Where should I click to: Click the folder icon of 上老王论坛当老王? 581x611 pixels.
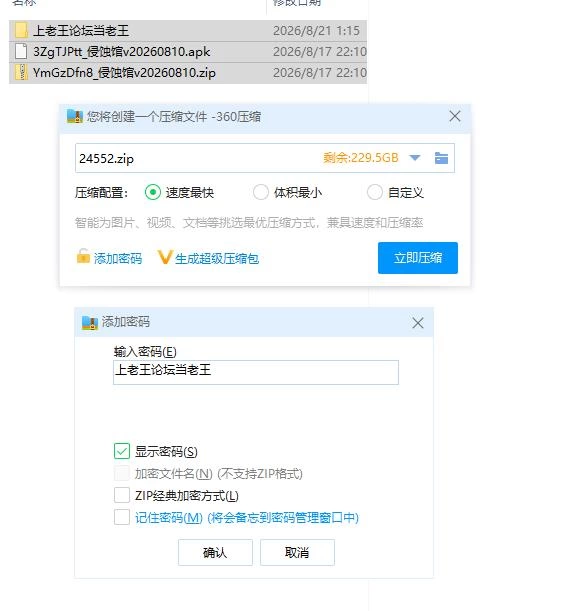click(x=21, y=30)
